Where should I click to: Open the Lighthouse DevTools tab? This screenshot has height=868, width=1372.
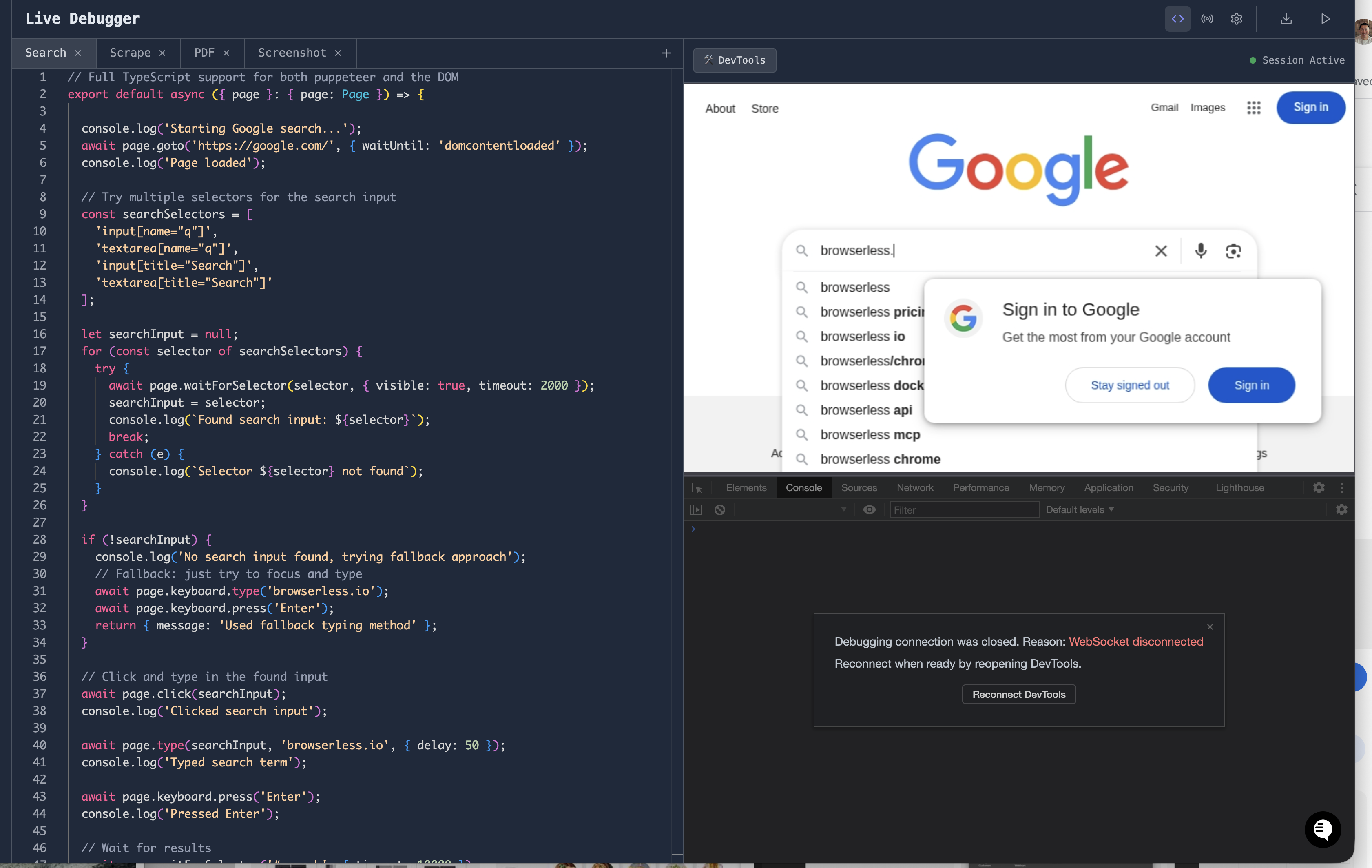click(1239, 487)
